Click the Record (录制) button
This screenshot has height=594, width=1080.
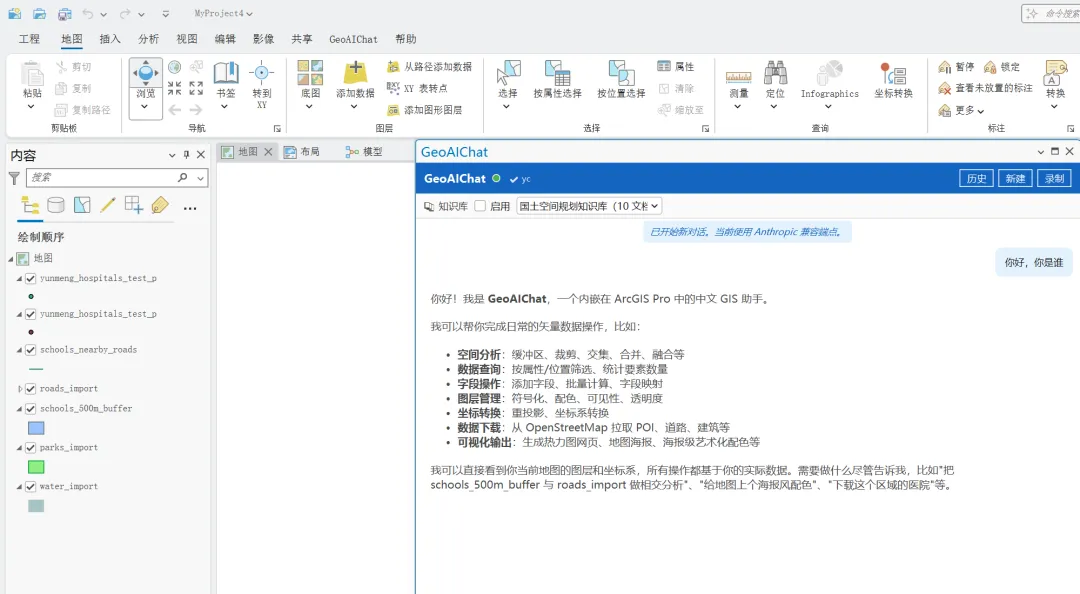[1055, 178]
